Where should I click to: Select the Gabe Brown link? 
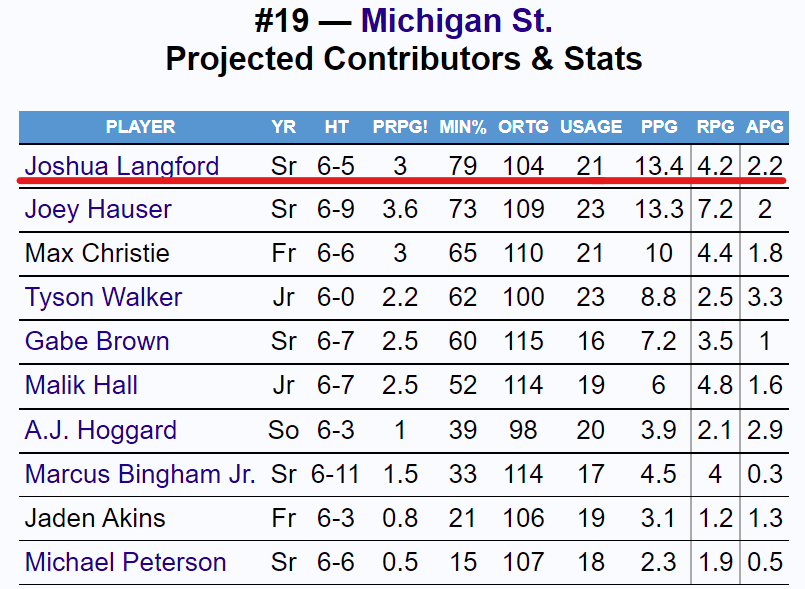pos(97,342)
